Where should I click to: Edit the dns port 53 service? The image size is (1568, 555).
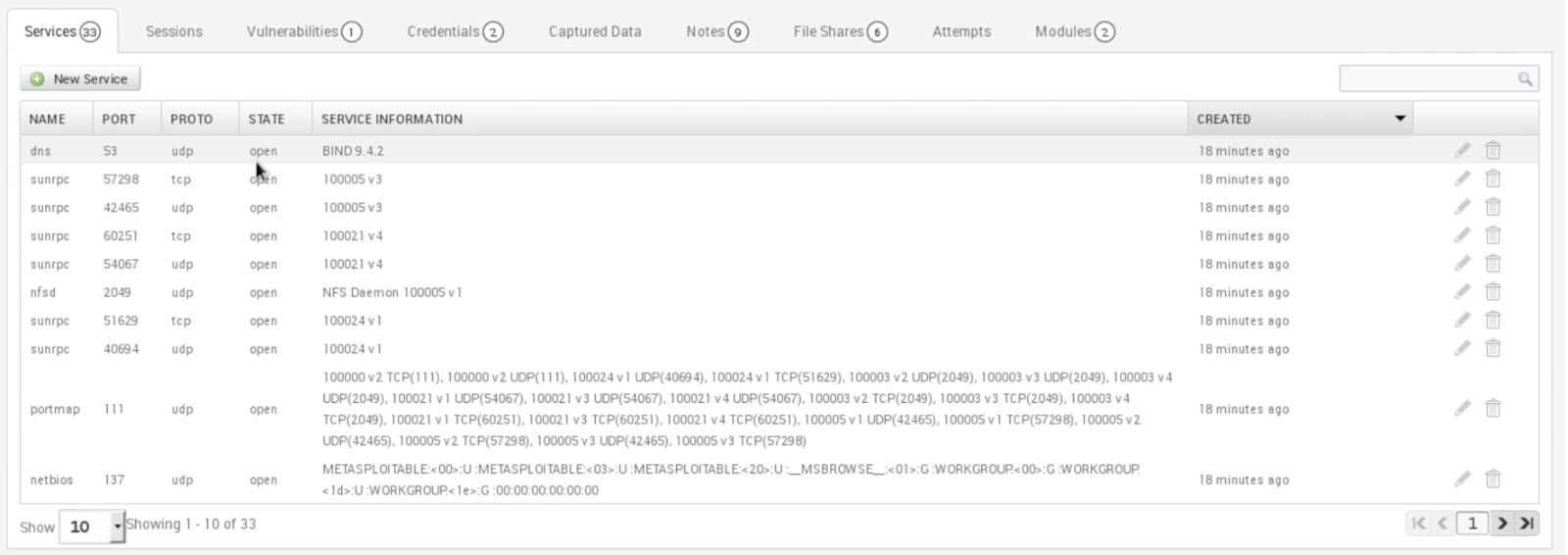point(1462,150)
